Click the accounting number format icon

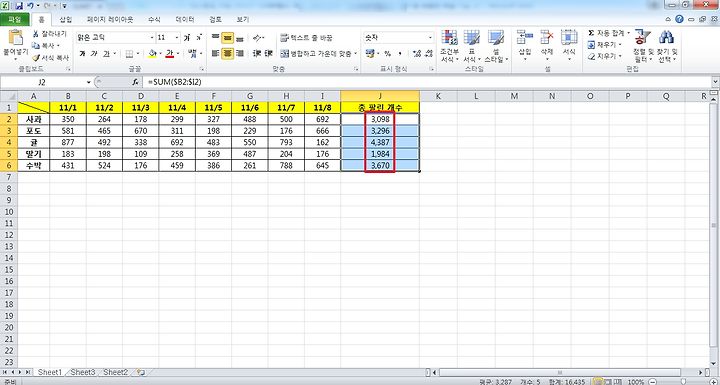point(370,54)
